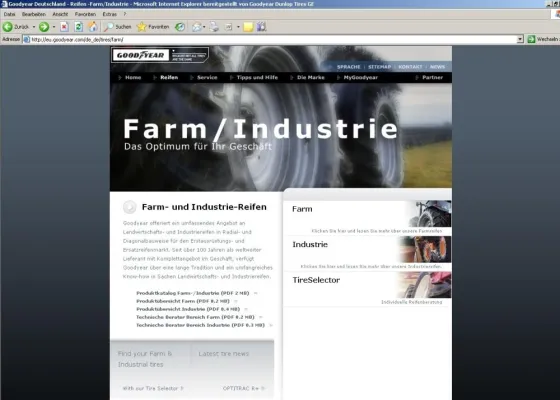Click the TireSelector thumbnail image
Screen dimensions: 560x400
(x=425, y=285)
